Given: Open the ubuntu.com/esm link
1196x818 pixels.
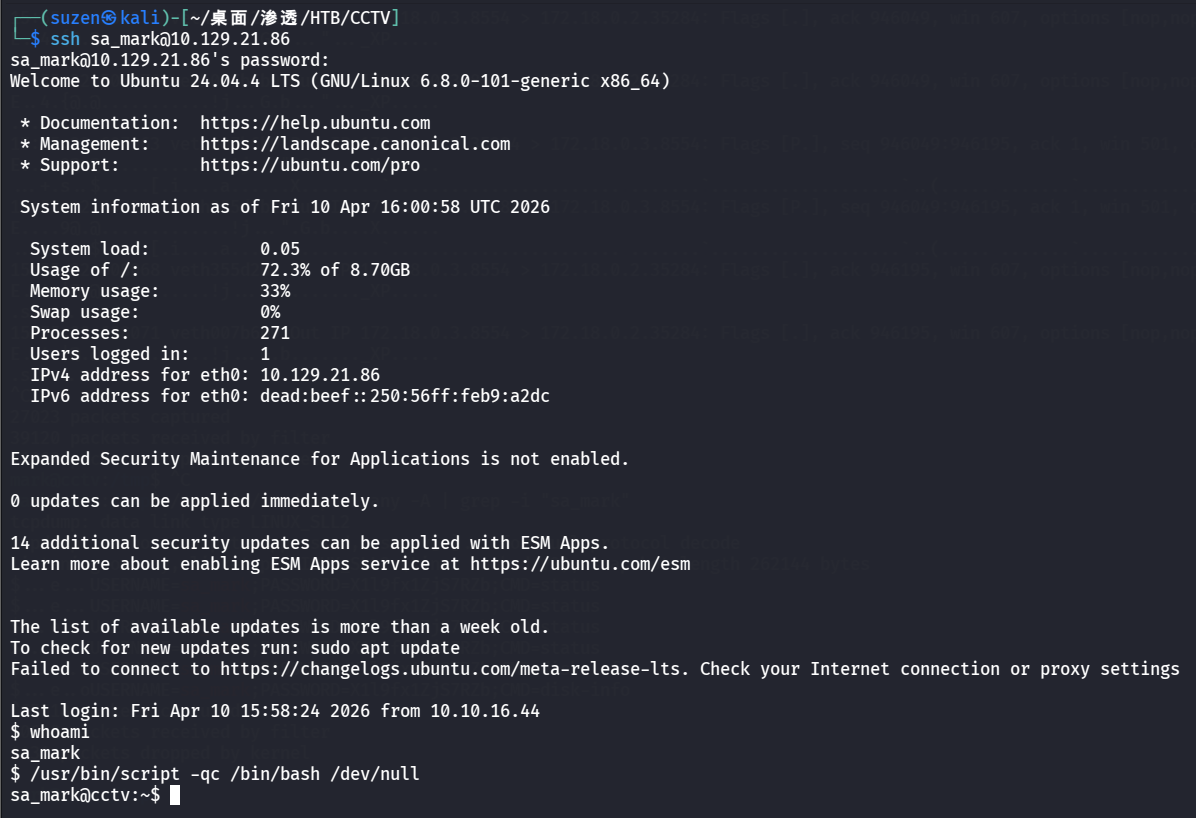Looking at the screenshot, I should click(x=580, y=564).
